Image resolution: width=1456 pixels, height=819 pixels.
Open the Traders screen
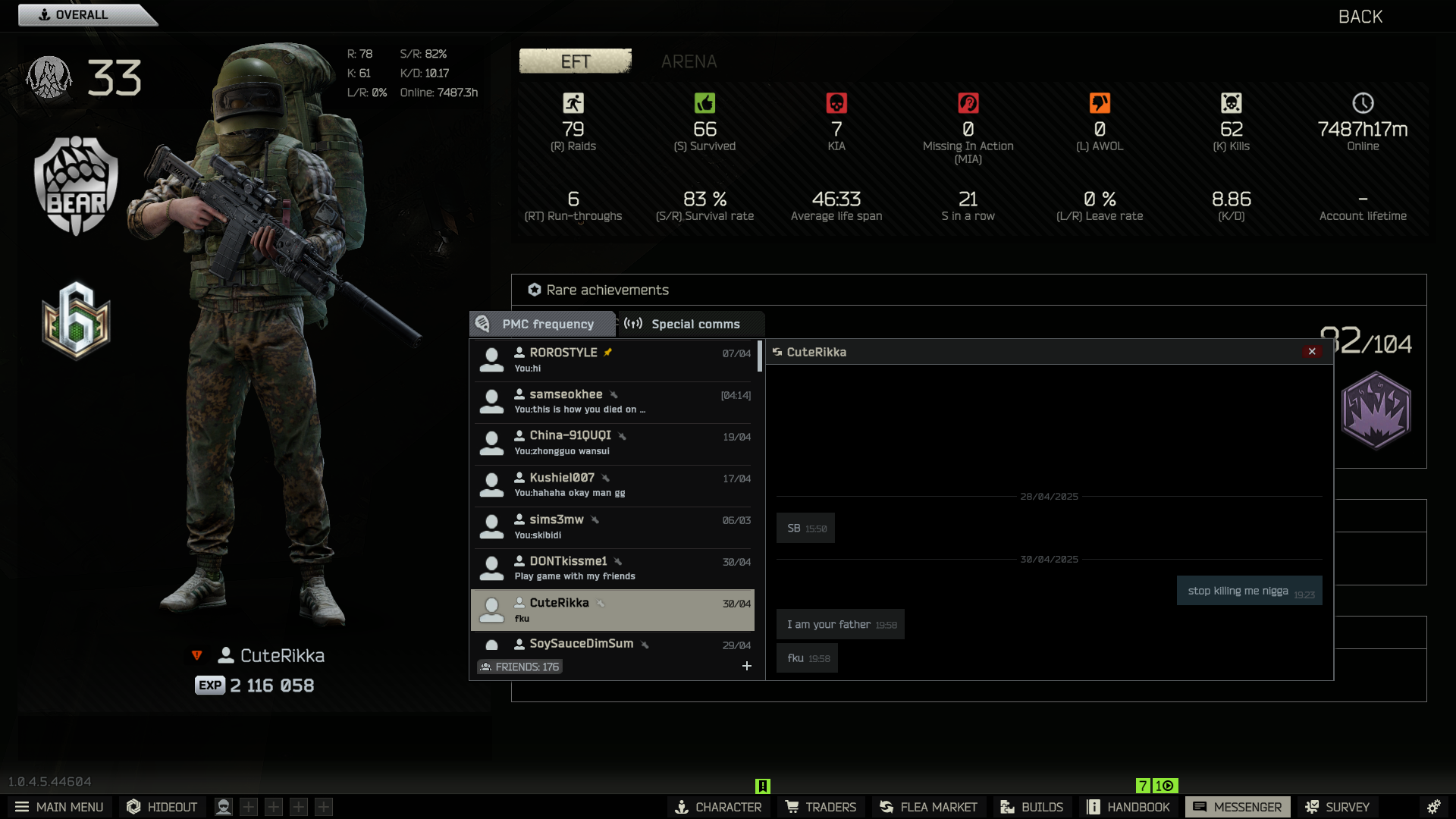coord(821,807)
